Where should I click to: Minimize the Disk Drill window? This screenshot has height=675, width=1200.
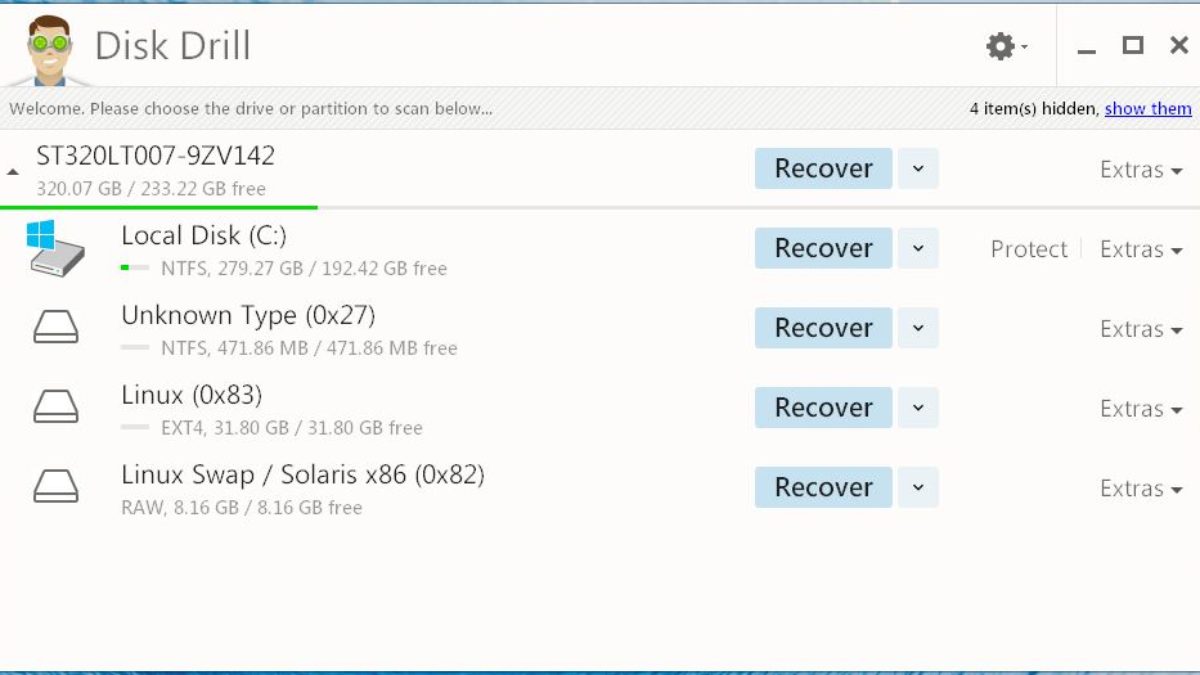tap(1087, 47)
